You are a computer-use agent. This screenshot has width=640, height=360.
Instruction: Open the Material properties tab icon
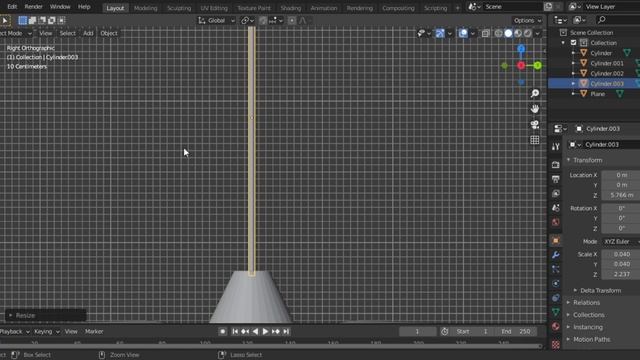(556, 327)
